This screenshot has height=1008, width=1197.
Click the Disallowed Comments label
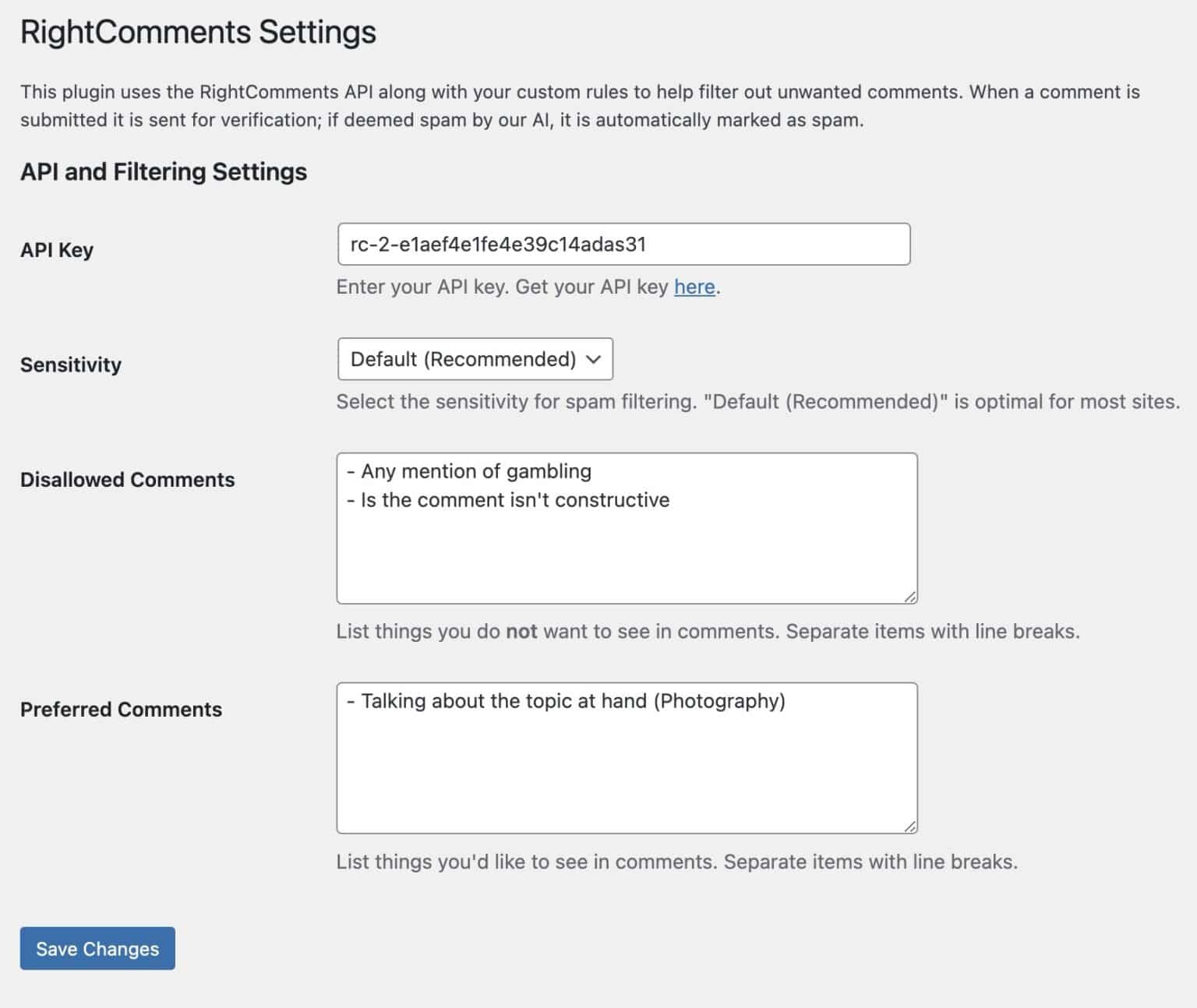coord(128,479)
